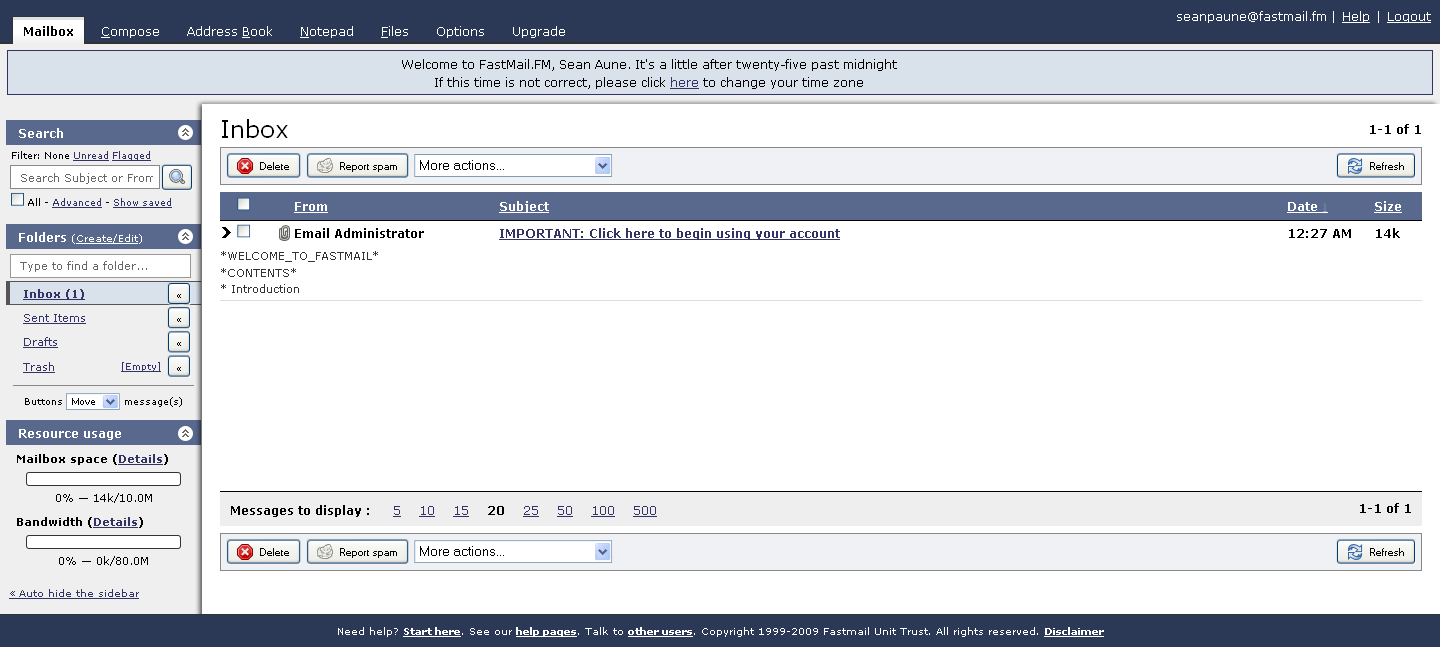The height and width of the screenshot is (647, 1440).
Task: Switch to the Files tab
Action: [x=395, y=31]
